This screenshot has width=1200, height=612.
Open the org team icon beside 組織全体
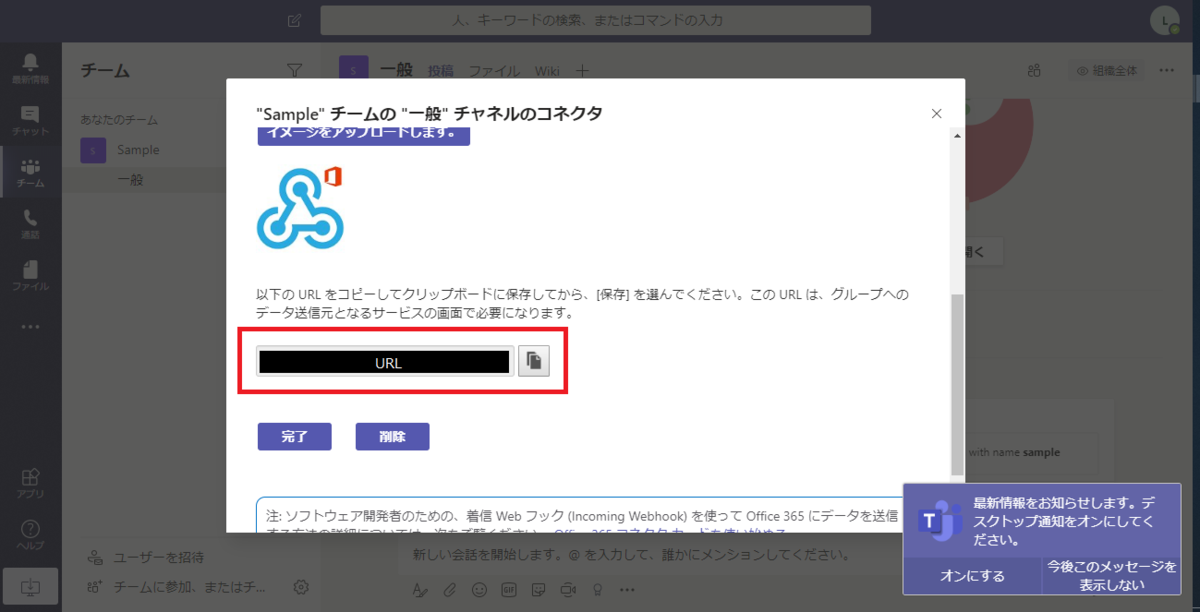[1034, 71]
